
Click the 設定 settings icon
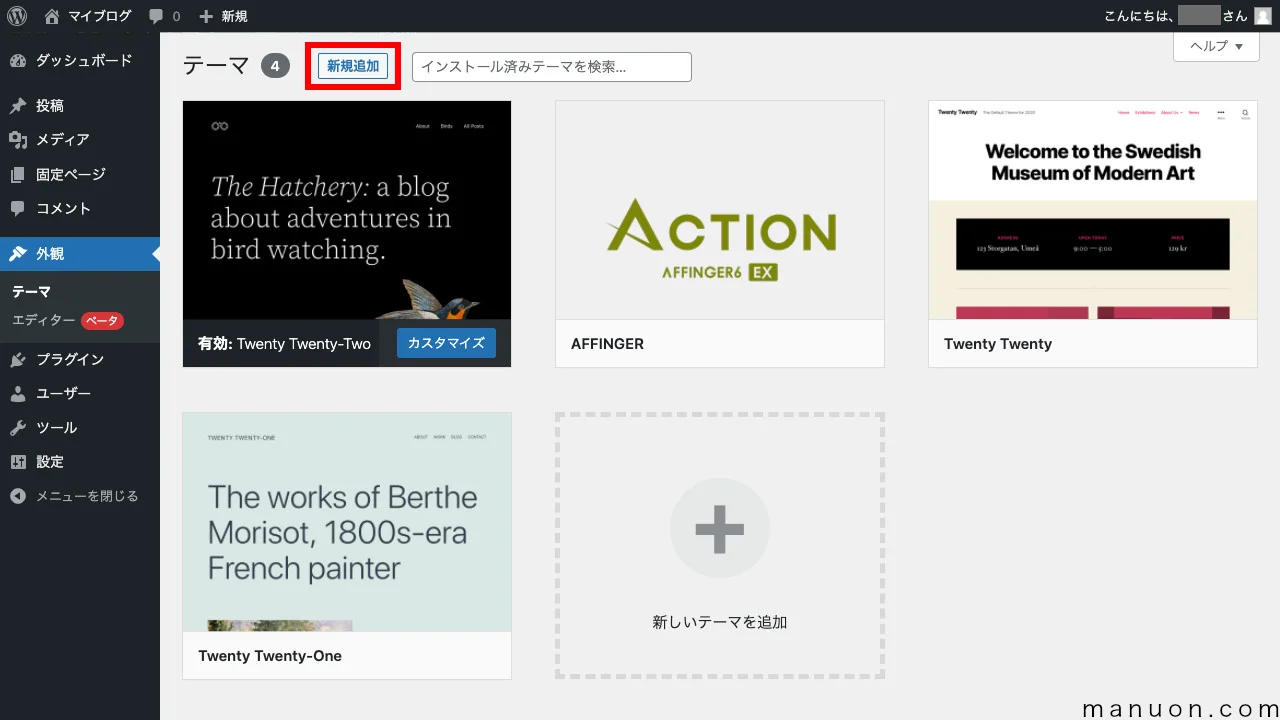coord(18,462)
